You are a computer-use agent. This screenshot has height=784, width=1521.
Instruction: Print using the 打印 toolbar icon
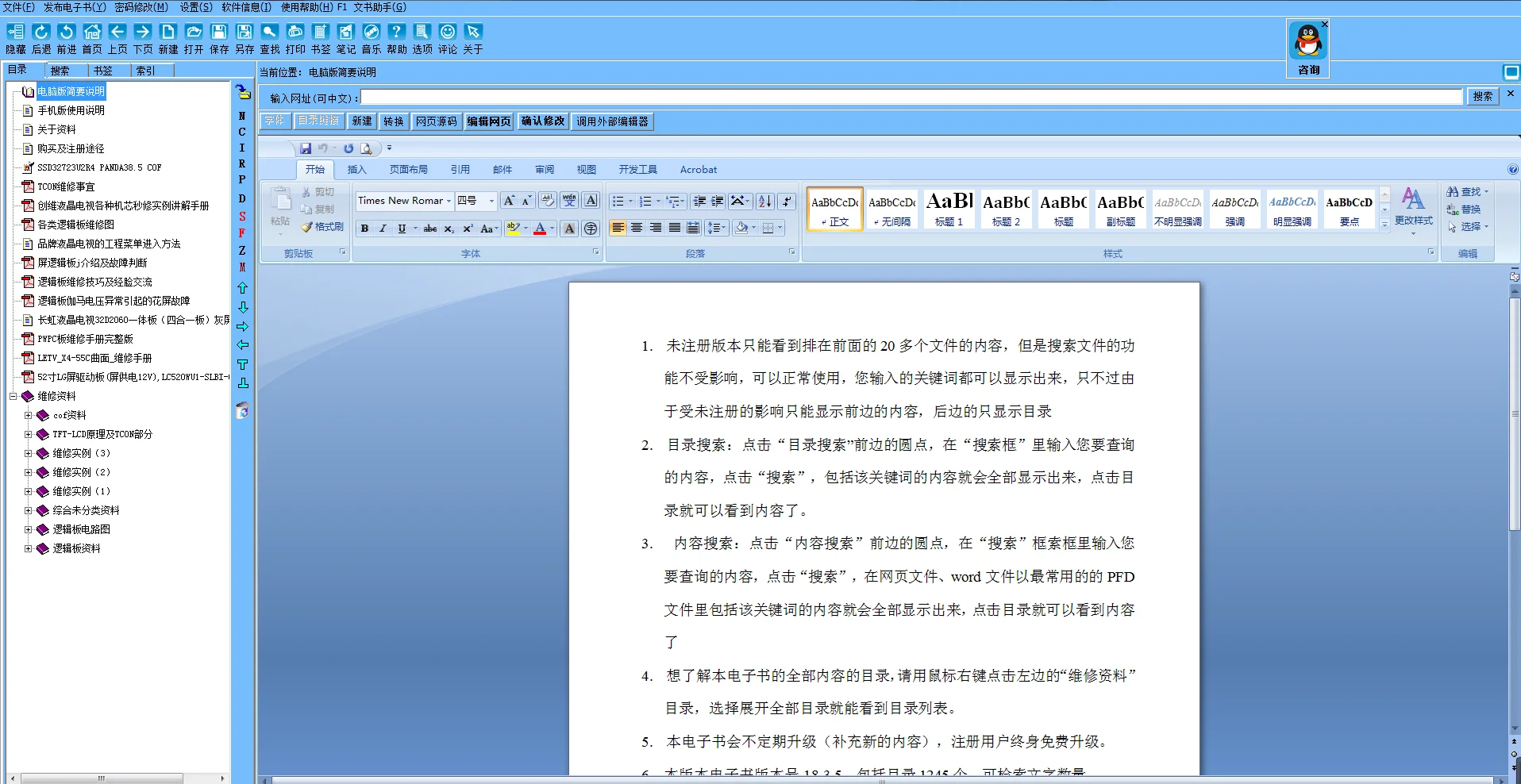[295, 32]
